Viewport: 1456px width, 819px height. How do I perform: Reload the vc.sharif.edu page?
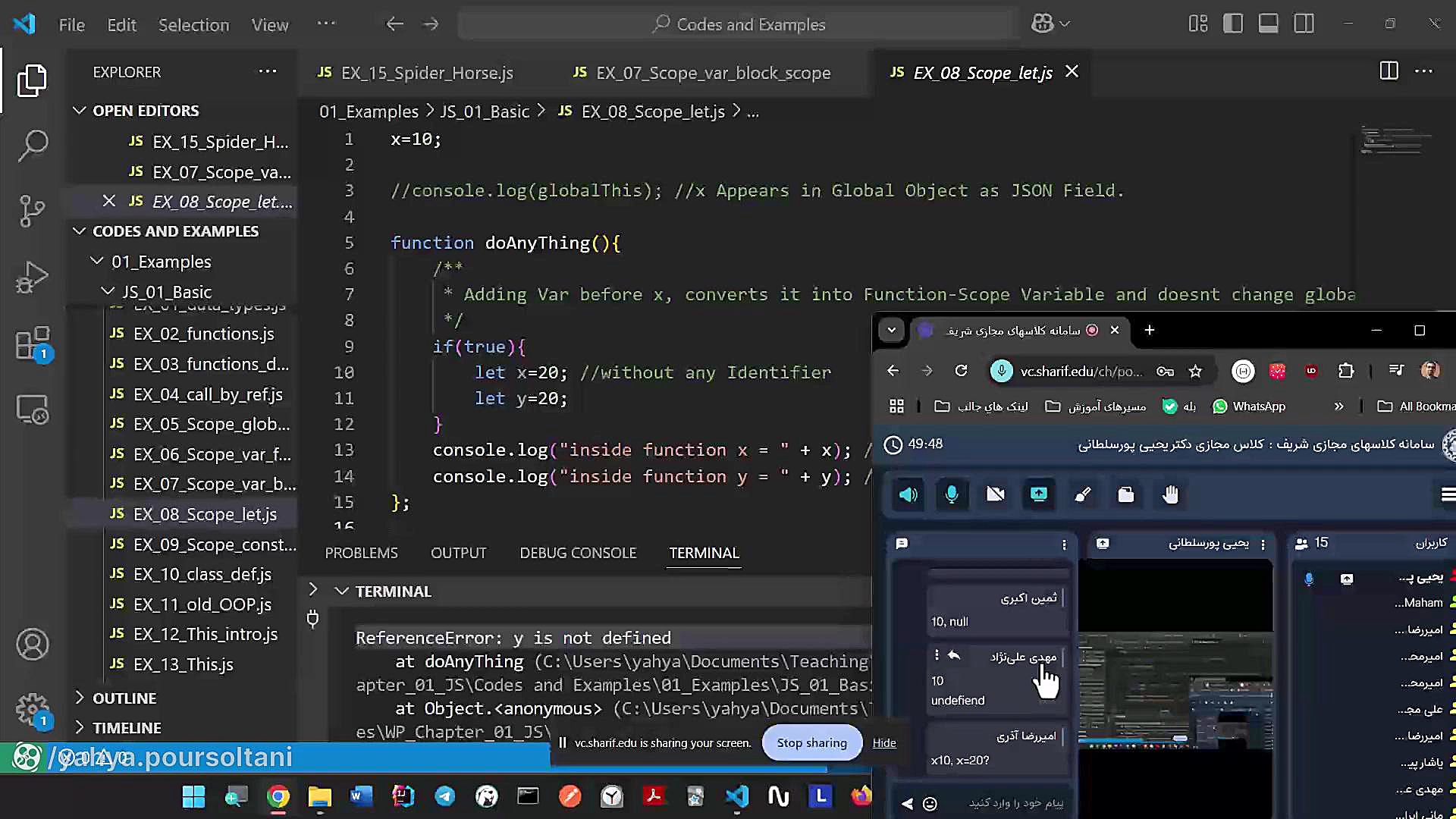[x=961, y=371]
